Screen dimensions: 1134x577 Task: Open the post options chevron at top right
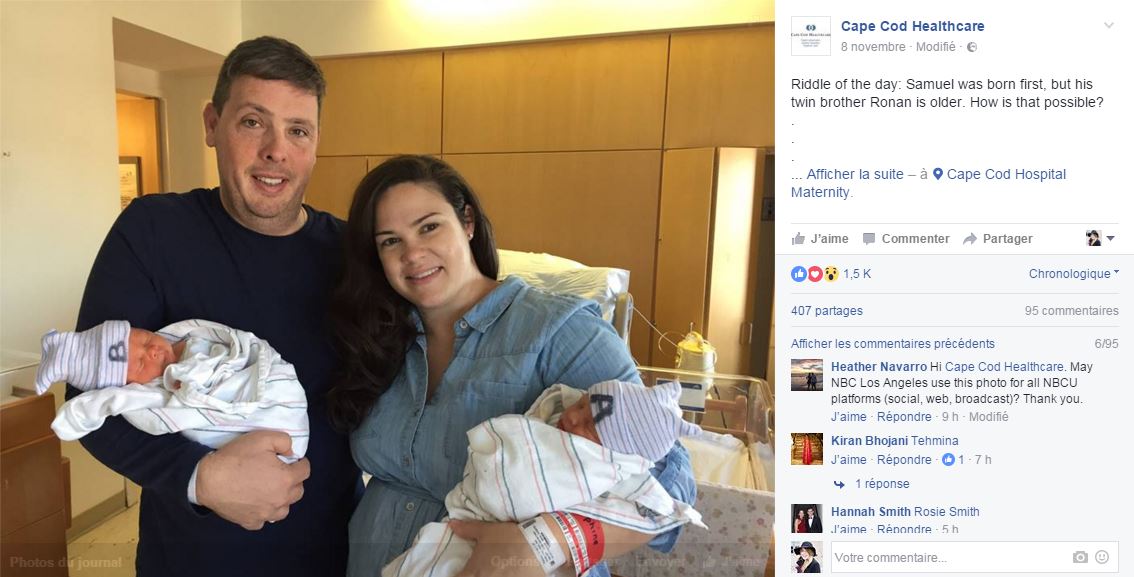point(1109,26)
